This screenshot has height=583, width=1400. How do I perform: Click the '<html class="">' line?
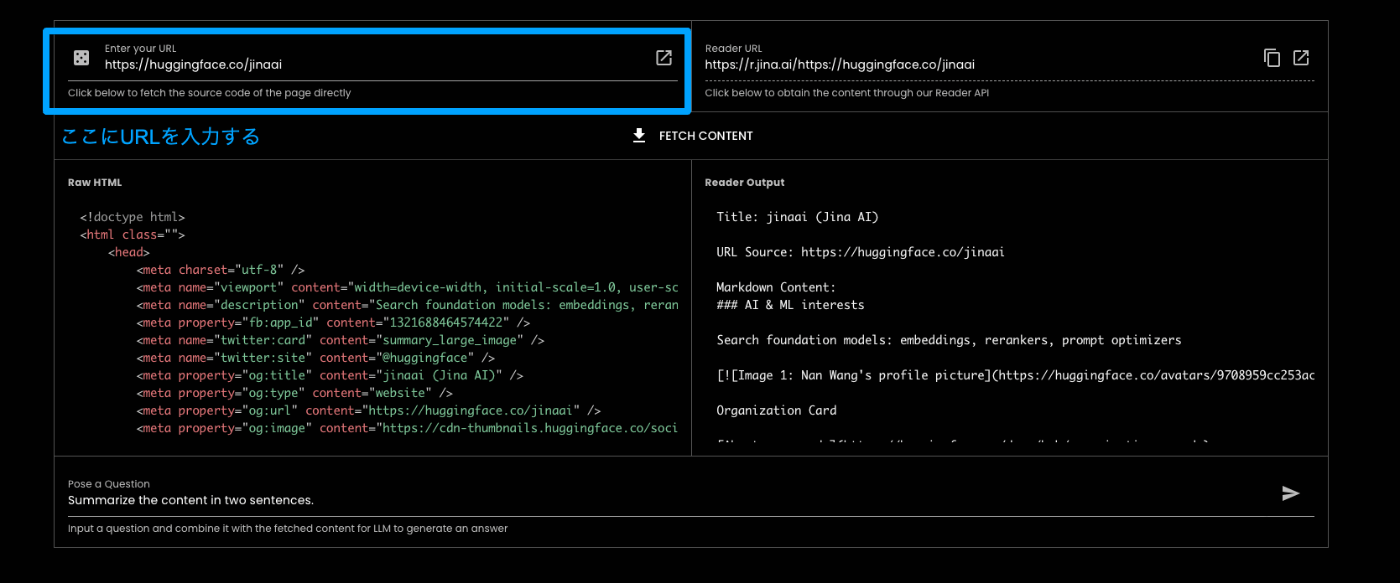coord(133,235)
